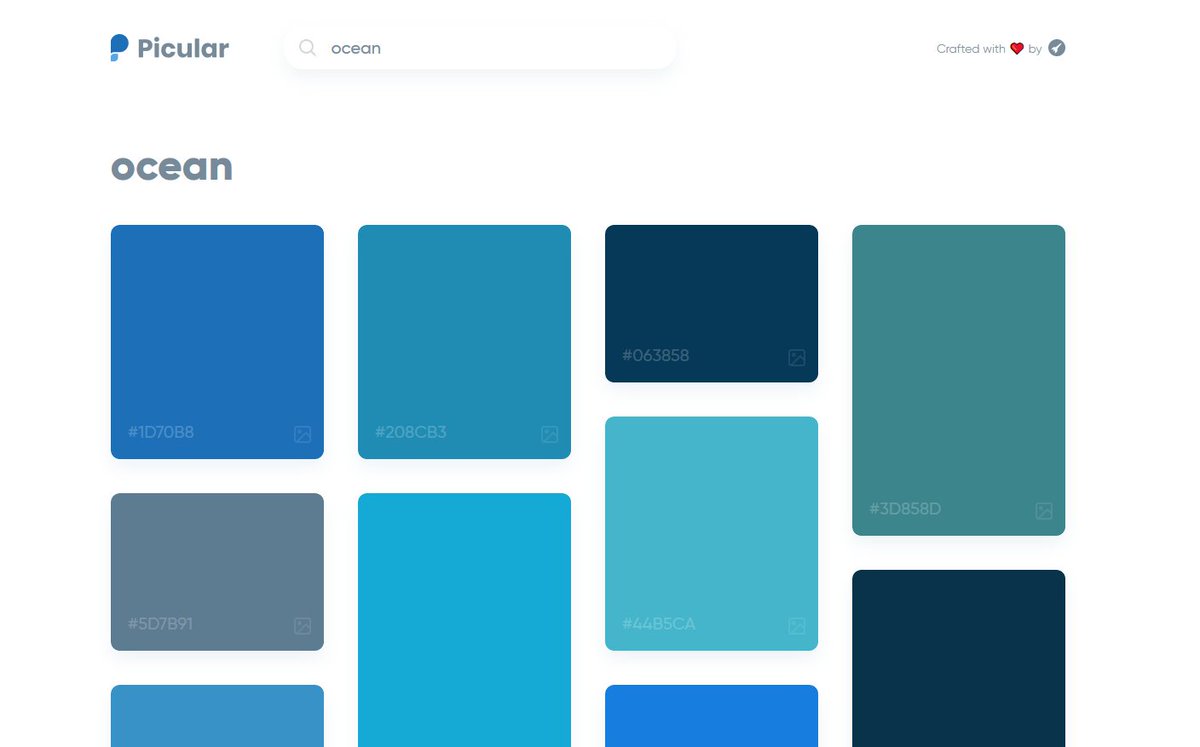
Task: Select the bright cyan swatch without visible hex
Action: click(x=464, y=620)
